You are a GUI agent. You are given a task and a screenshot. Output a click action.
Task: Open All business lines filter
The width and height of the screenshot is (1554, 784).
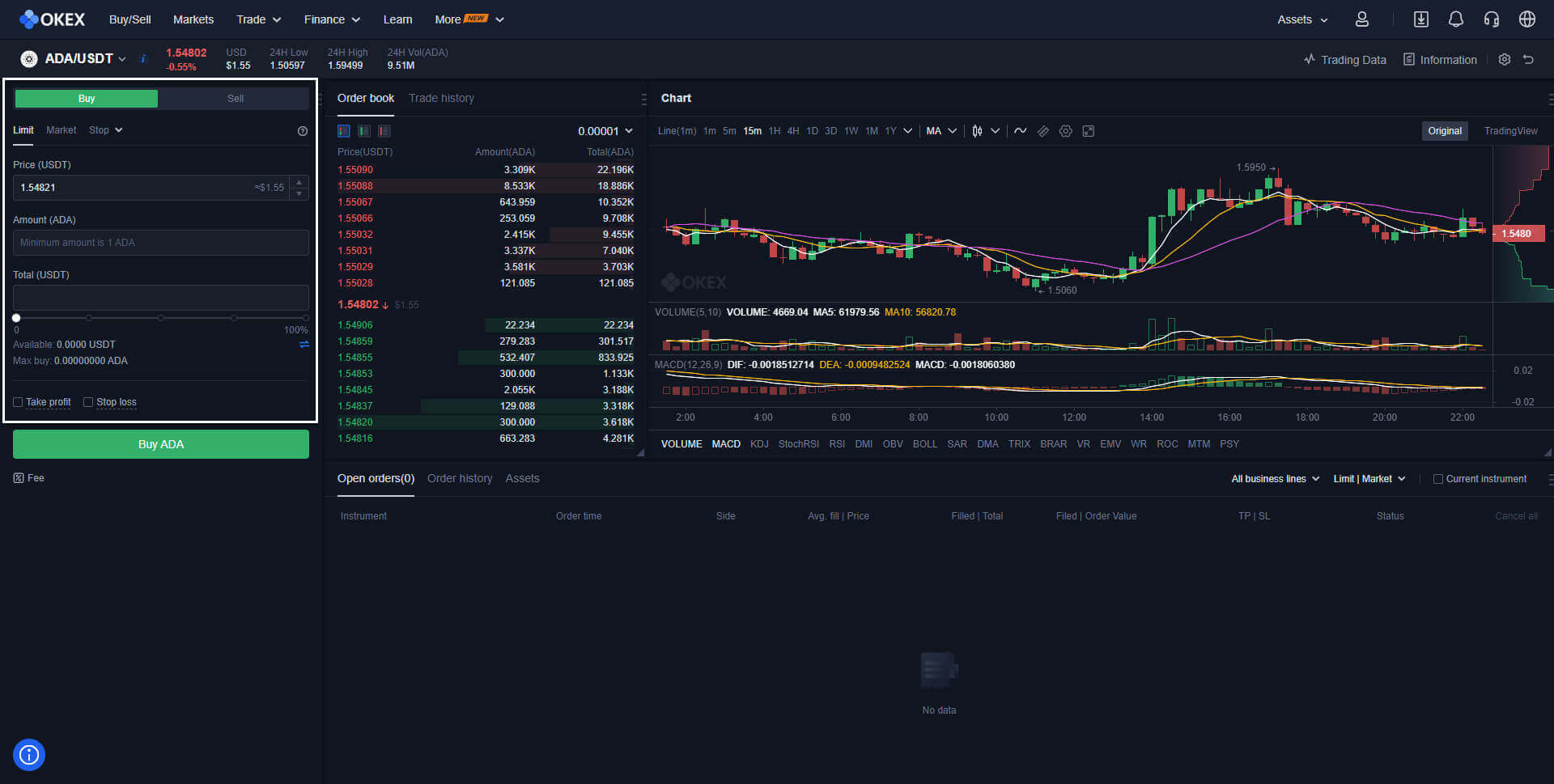tap(1276, 479)
